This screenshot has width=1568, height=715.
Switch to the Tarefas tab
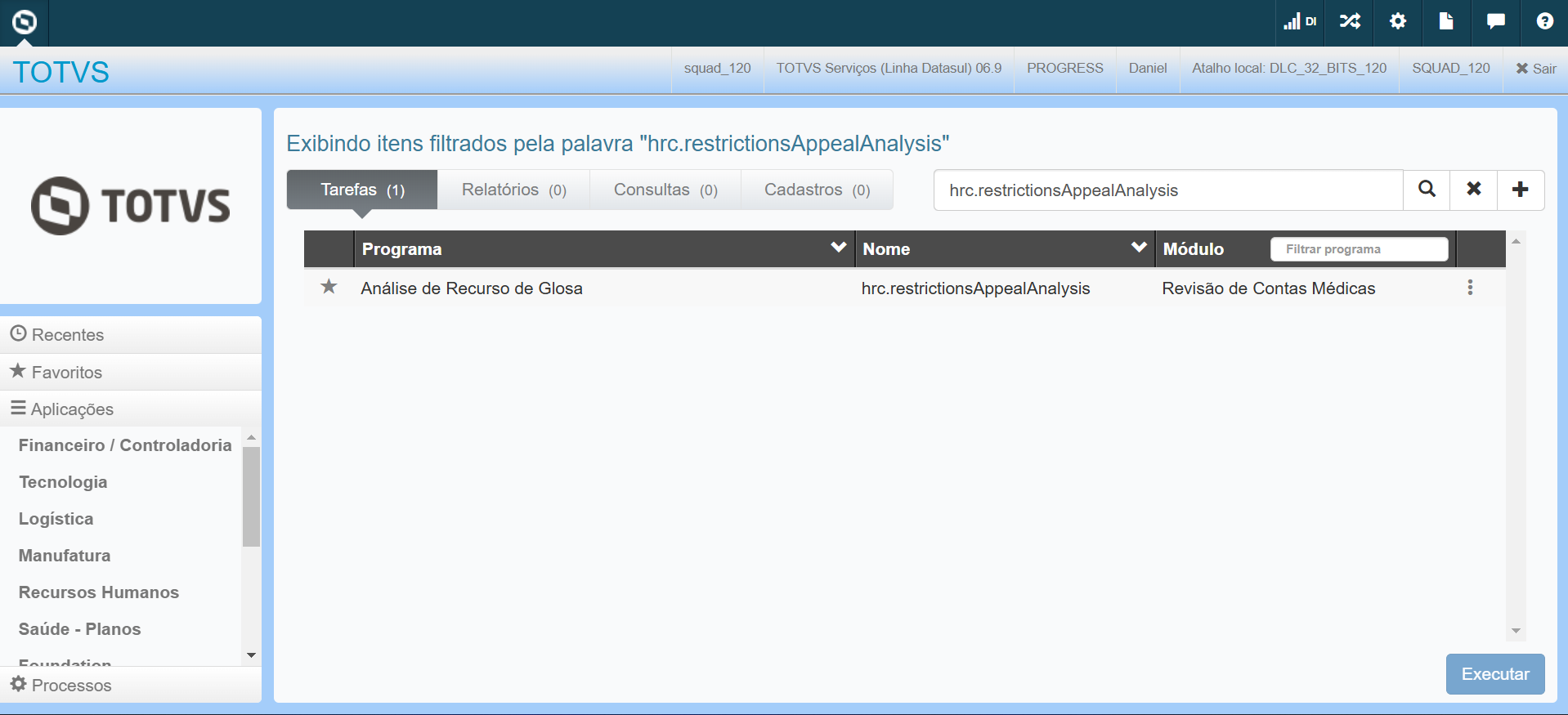(362, 190)
